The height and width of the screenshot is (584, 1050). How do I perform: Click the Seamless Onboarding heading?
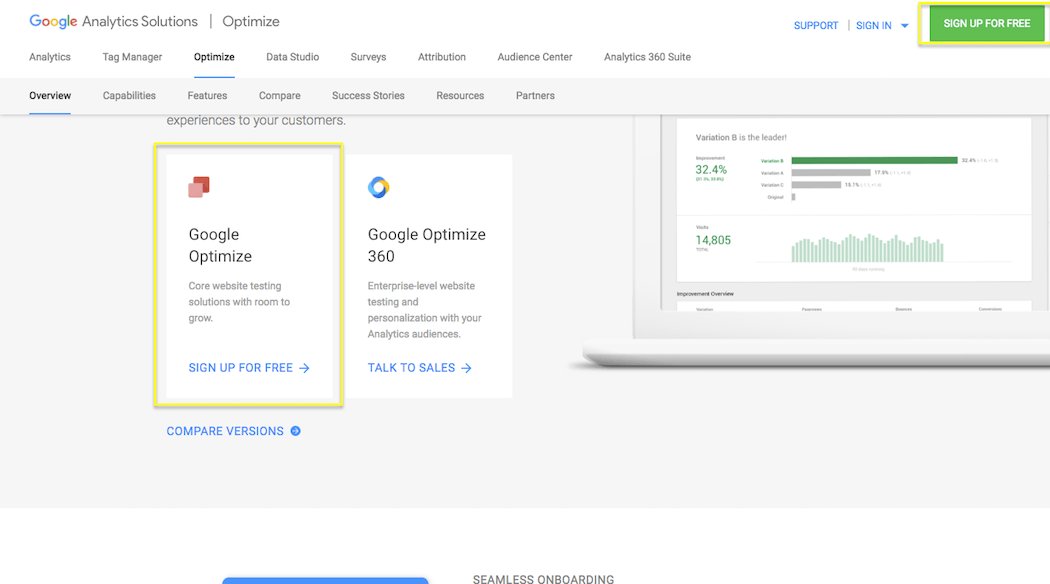543,579
